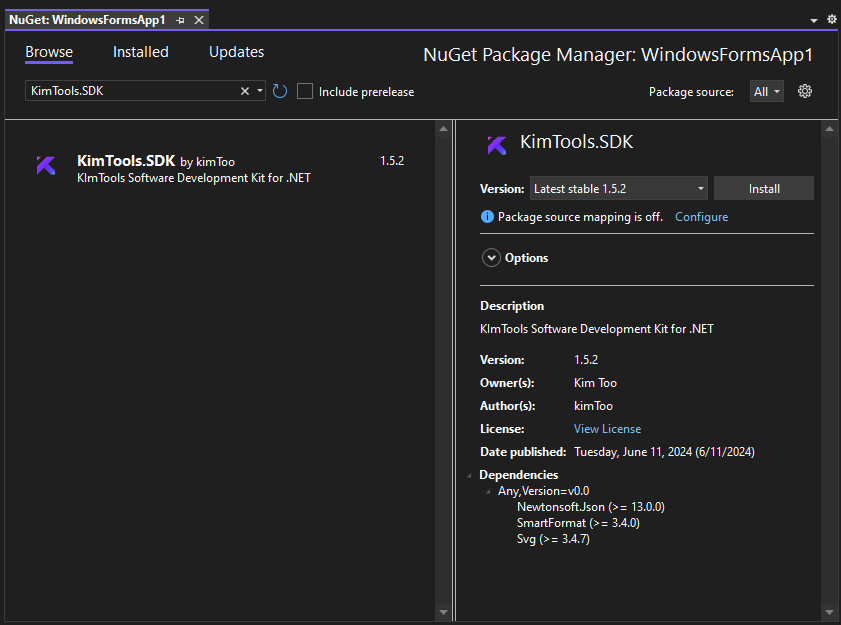
Task: Click the pin icon on the NuGet tab
Action: [x=181, y=20]
